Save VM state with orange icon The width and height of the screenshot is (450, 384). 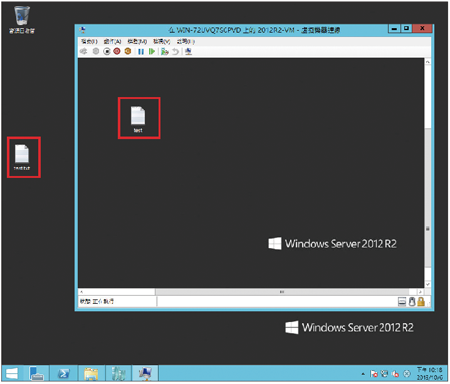tap(128, 51)
